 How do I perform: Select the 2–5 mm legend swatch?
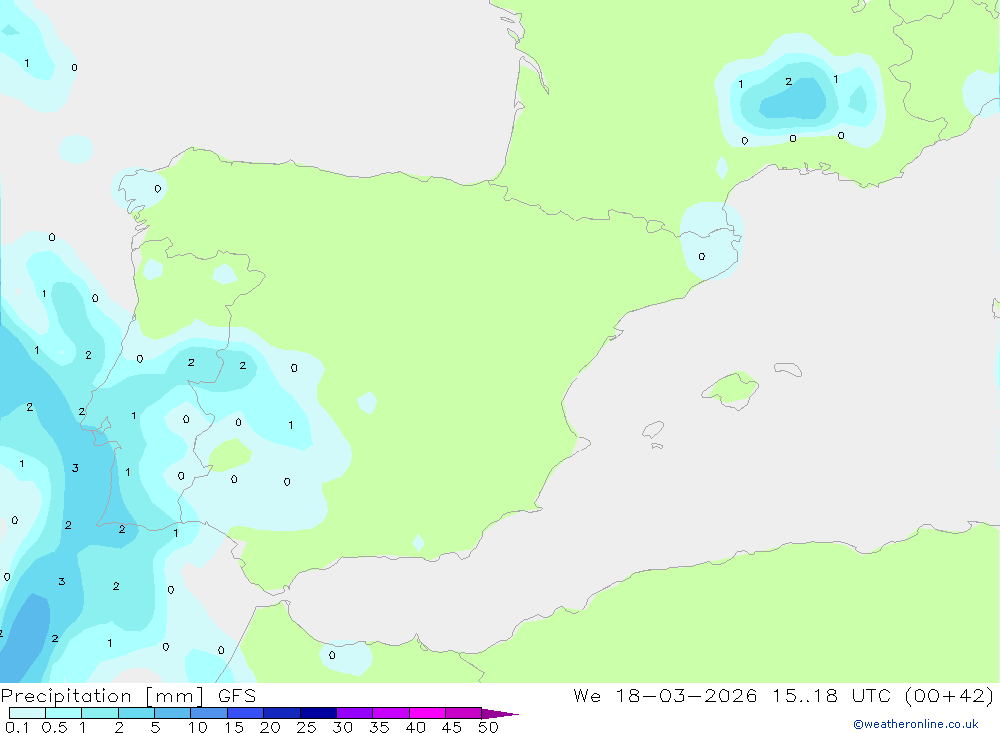tap(136, 713)
